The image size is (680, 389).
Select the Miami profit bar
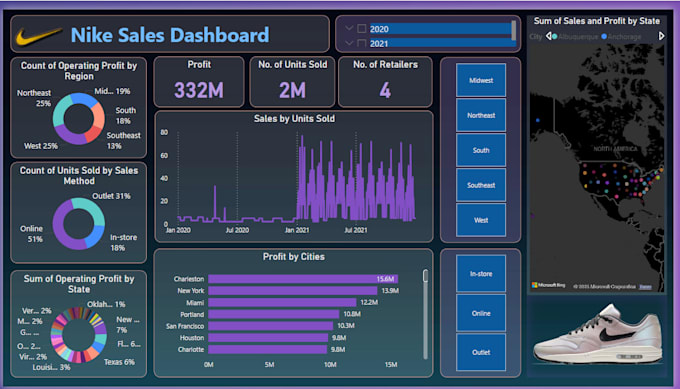tap(282, 302)
